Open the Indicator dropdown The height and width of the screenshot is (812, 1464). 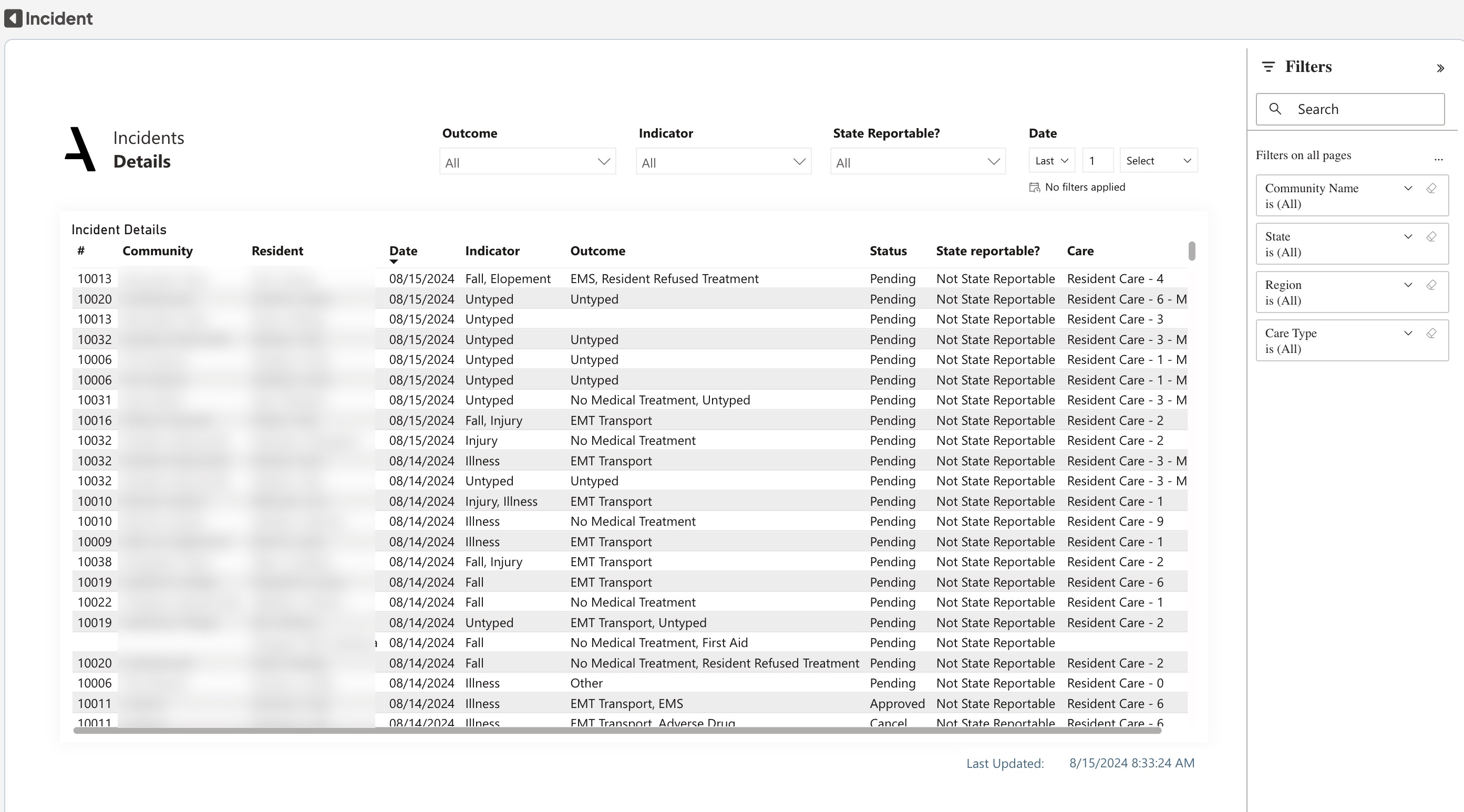coord(723,162)
